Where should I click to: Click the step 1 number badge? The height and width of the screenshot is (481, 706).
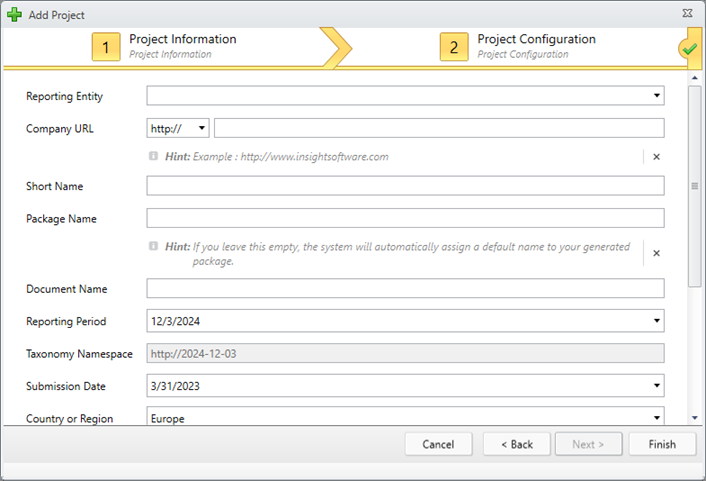point(106,47)
